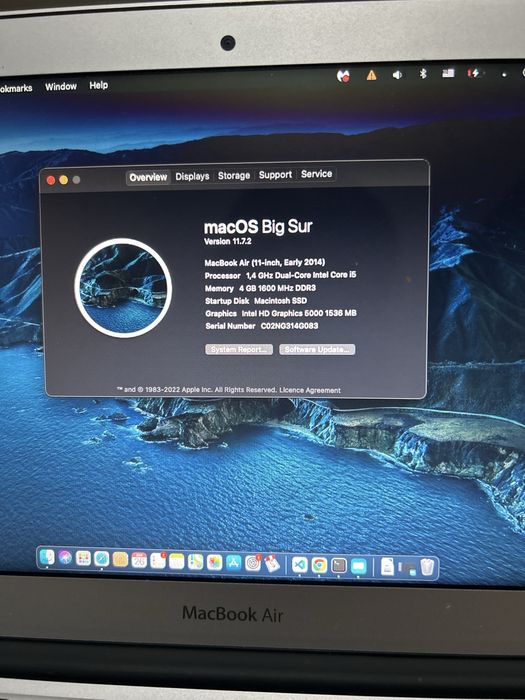Open the document stack beside the Trash
The image size is (525, 700).
coord(388,567)
